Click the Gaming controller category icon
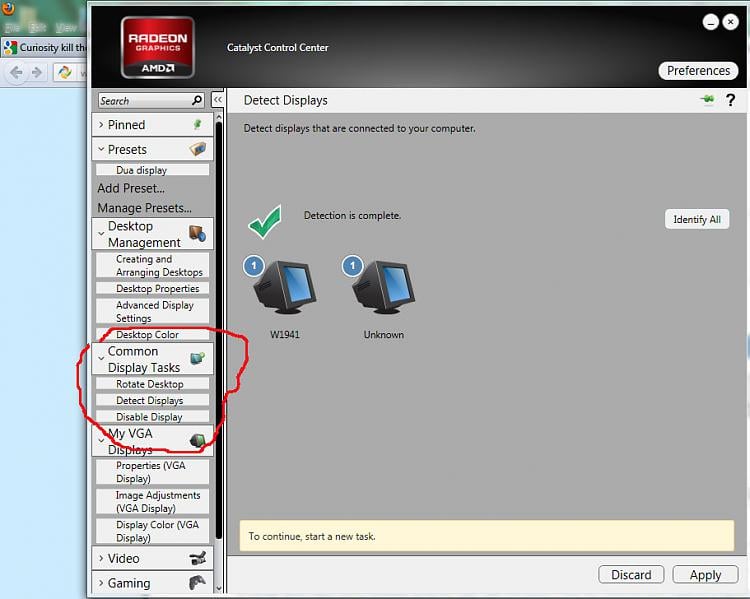 click(x=198, y=582)
